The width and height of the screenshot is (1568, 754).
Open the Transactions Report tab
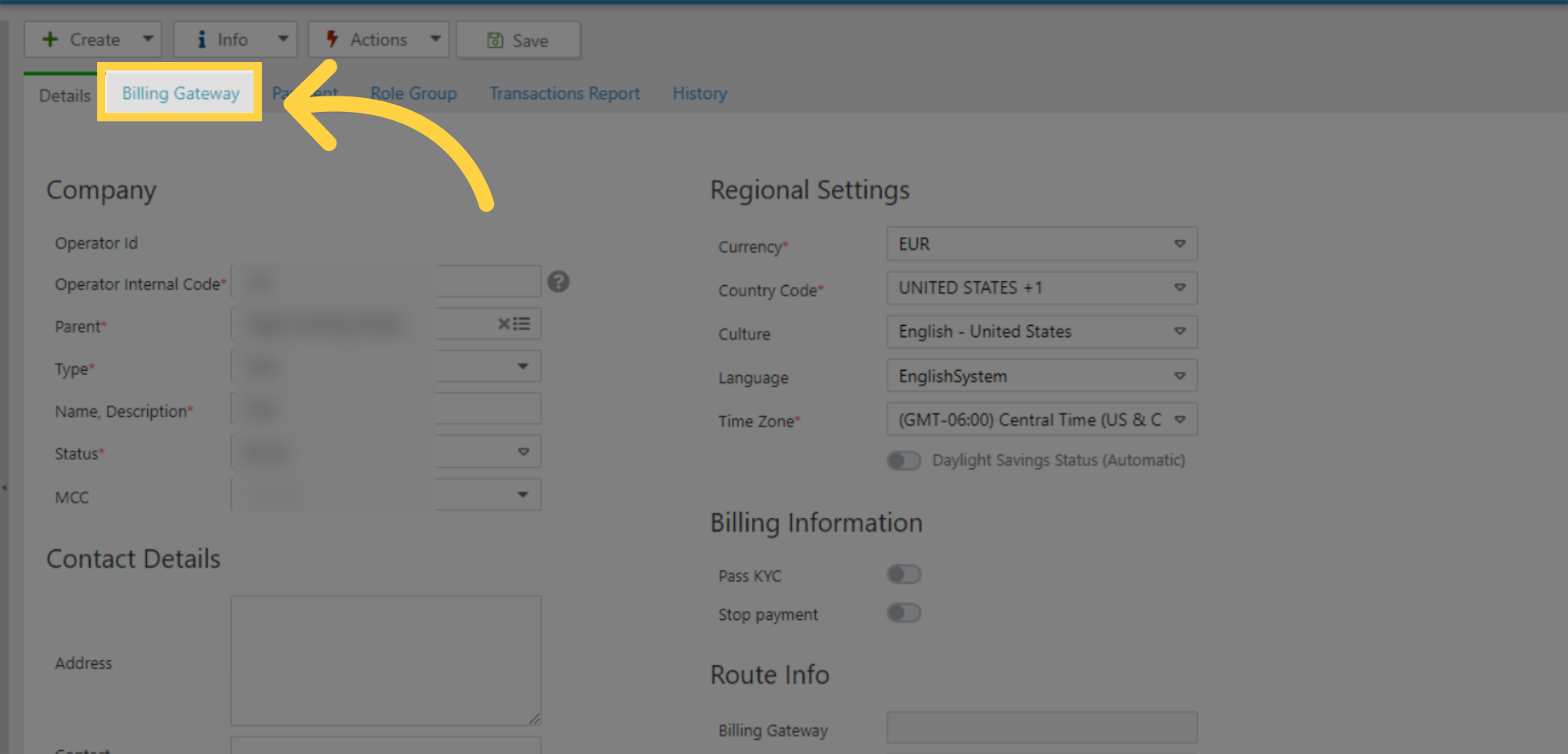click(564, 93)
